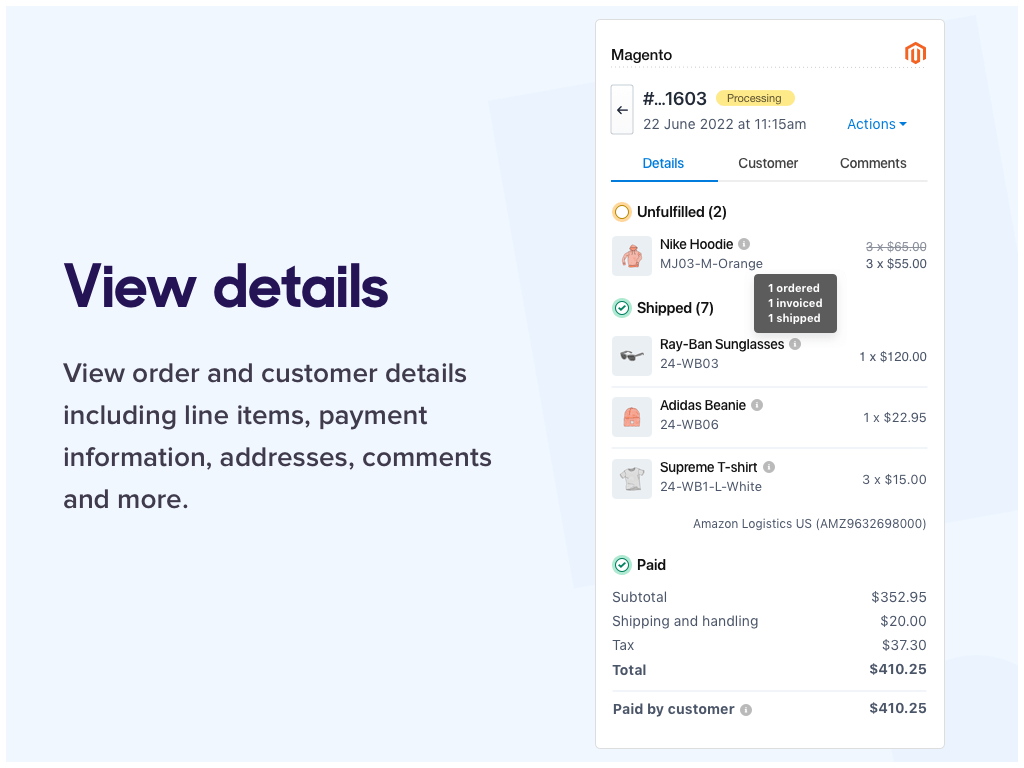This screenshot has height=768, width=1024.
Task: Click the order number #...1603
Action: point(673,98)
